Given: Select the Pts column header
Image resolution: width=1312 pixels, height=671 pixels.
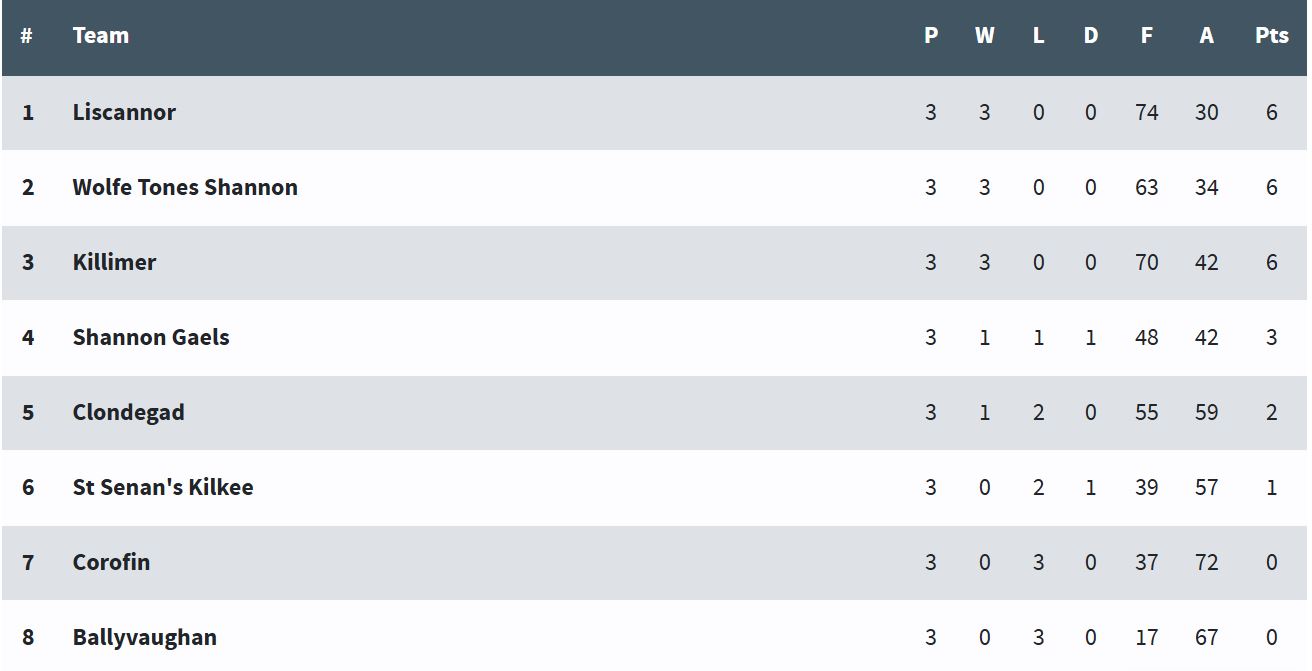Looking at the screenshot, I should [x=1272, y=36].
